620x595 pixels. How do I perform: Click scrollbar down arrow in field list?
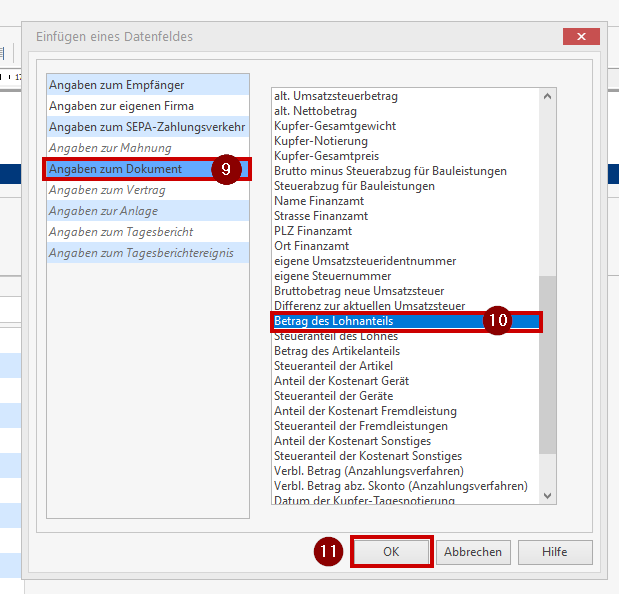[x=547, y=495]
